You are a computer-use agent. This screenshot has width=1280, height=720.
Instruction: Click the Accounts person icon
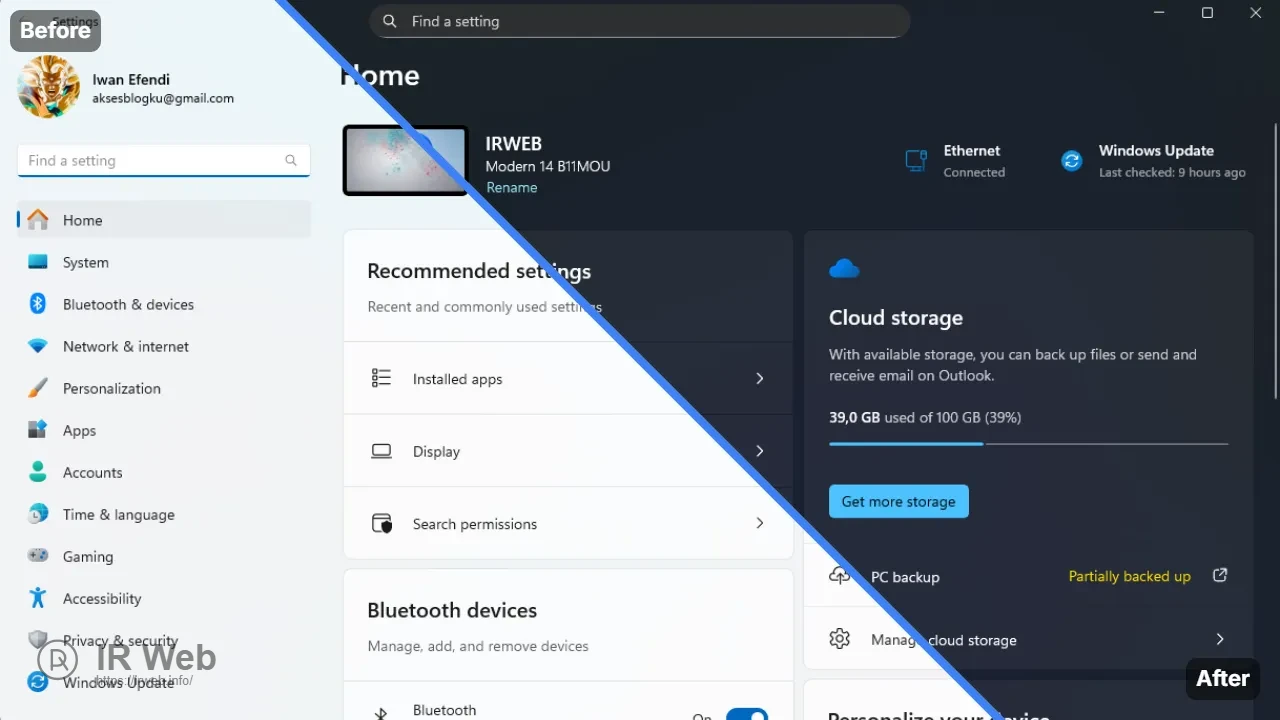(38, 472)
